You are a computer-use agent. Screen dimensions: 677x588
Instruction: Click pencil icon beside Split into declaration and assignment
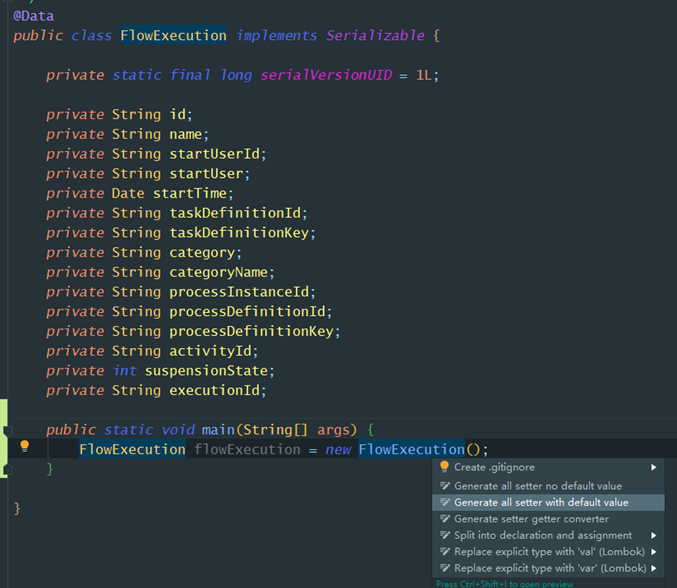445,535
